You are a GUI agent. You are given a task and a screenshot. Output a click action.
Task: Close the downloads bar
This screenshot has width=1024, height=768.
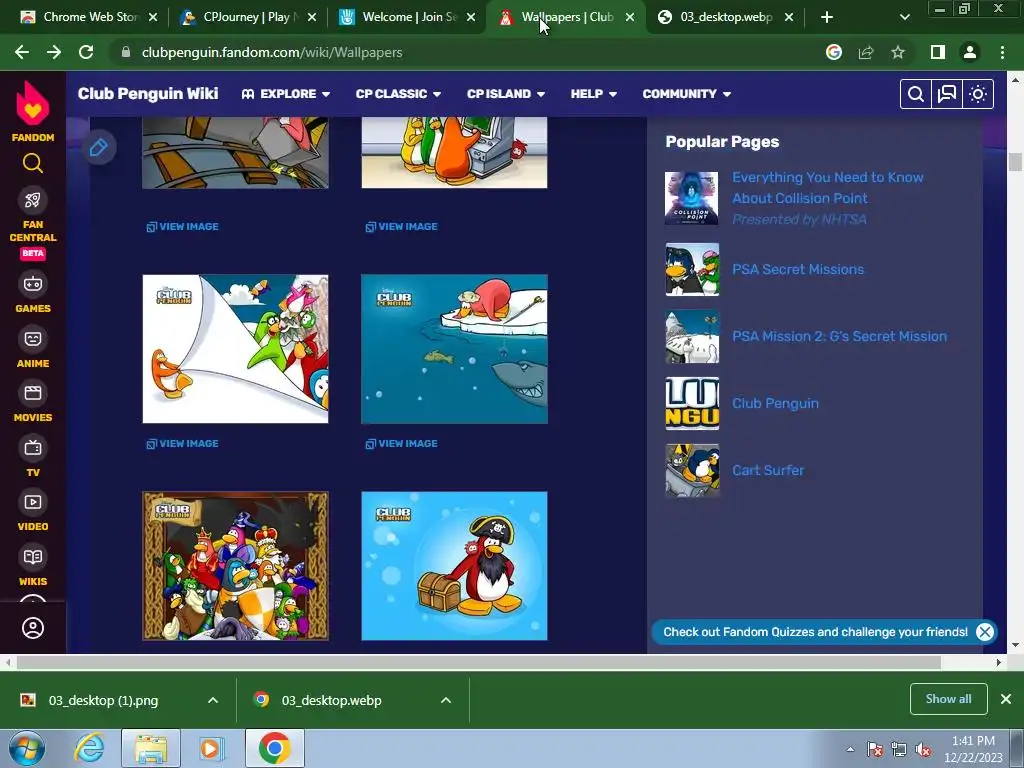(x=1006, y=699)
